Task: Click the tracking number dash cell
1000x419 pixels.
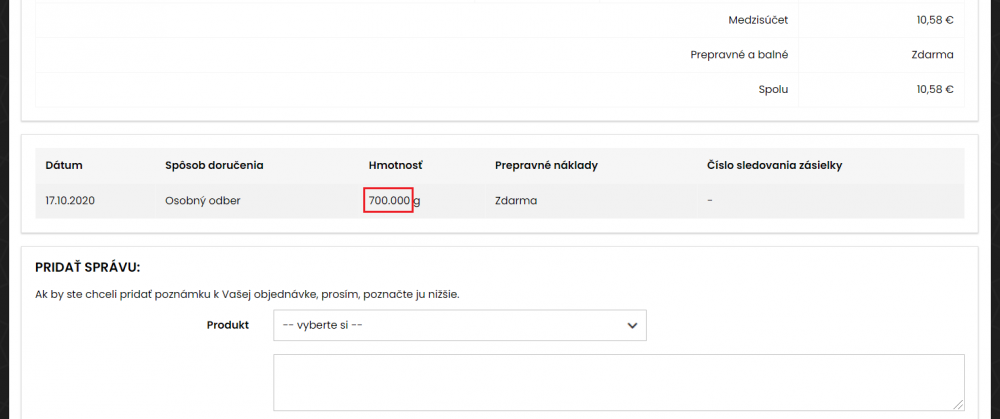Action: pyautogui.click(x=710, y=201)
